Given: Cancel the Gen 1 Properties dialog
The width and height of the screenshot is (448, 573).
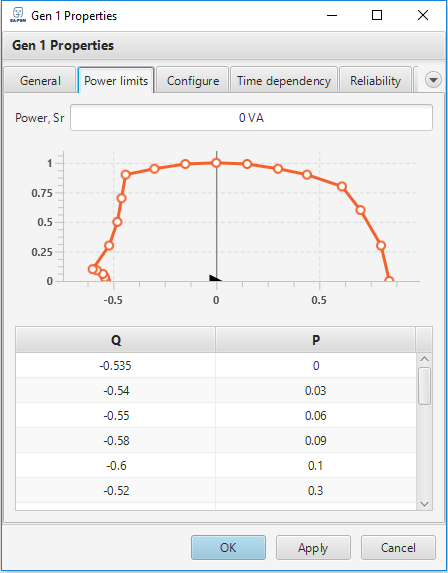Looking at the screenshot, I should (398, 547).
